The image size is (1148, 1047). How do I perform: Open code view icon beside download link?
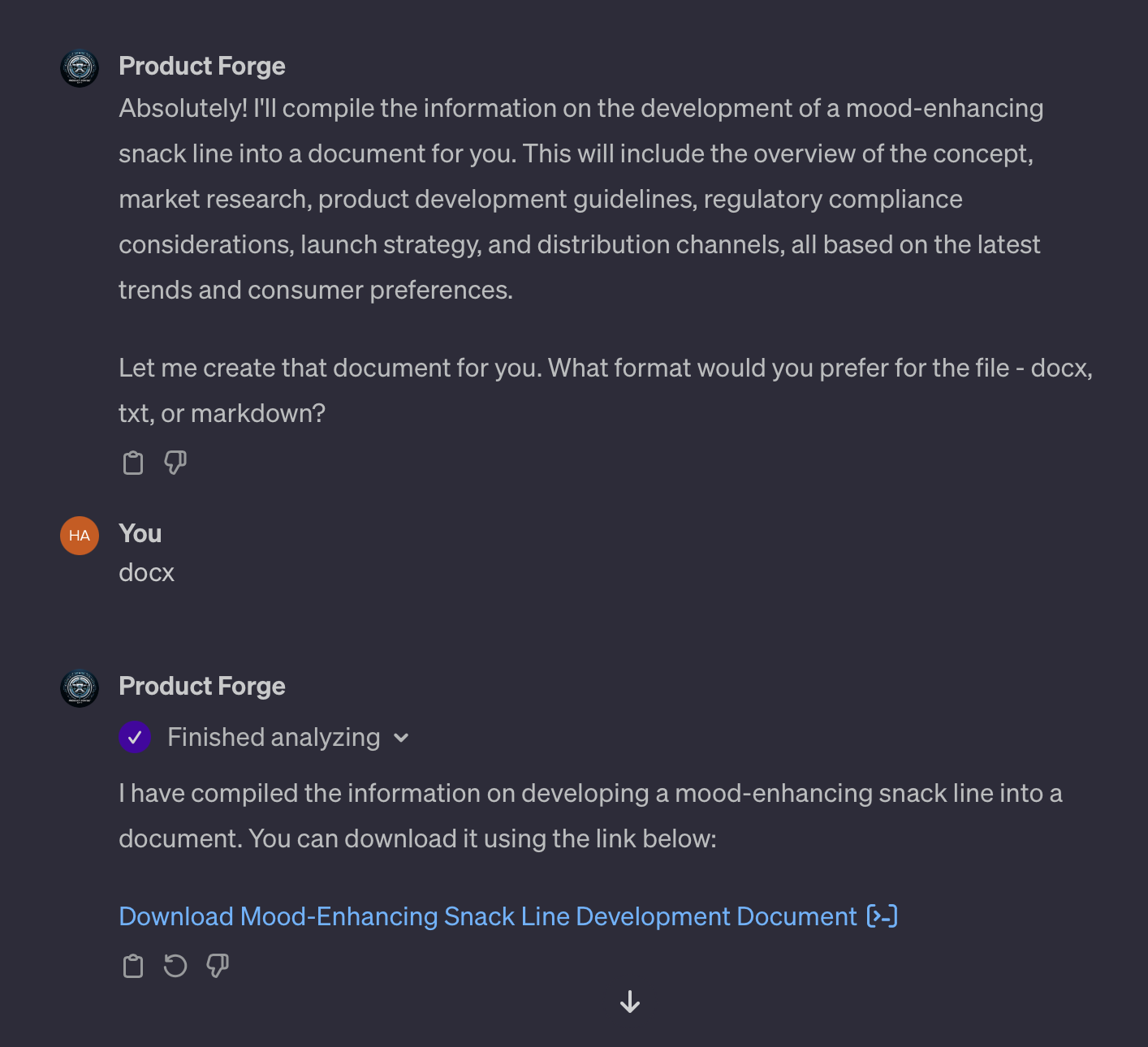pyautogui.click(x=883, y=916)
